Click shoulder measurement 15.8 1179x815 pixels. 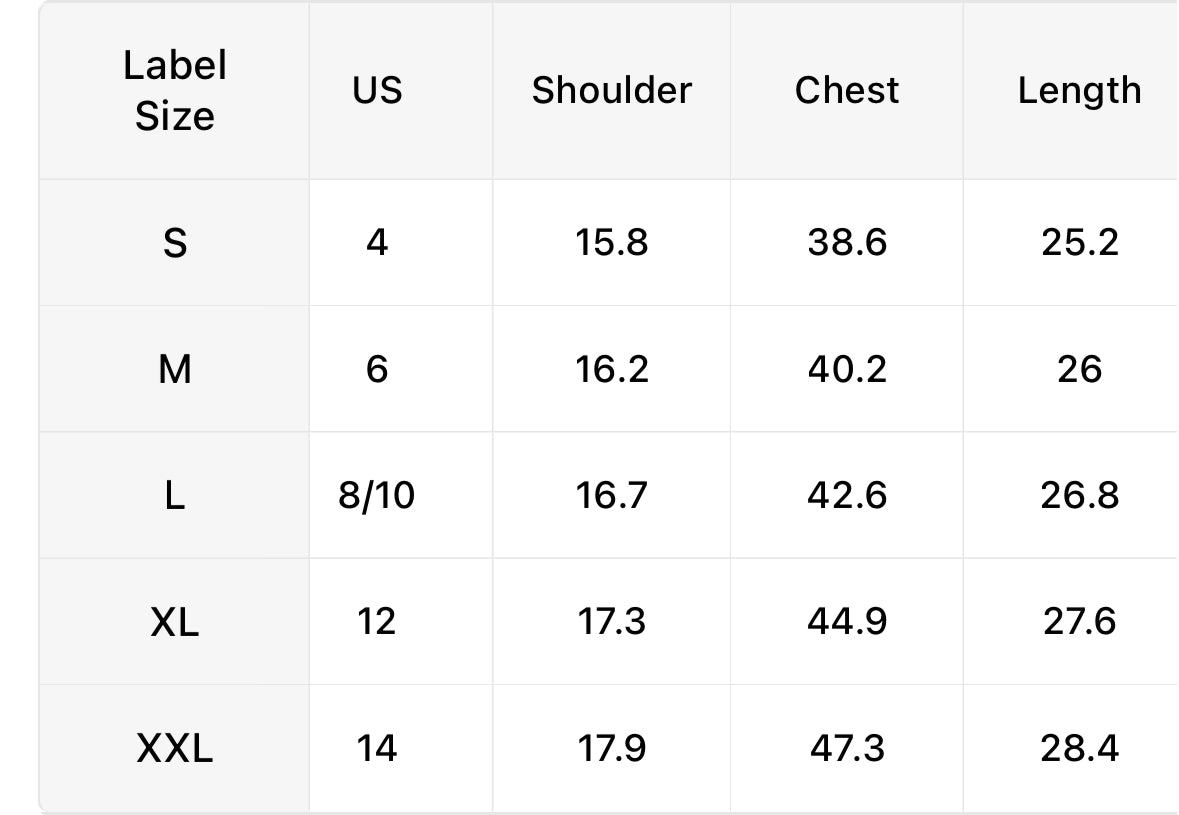[x=611, y=243]
